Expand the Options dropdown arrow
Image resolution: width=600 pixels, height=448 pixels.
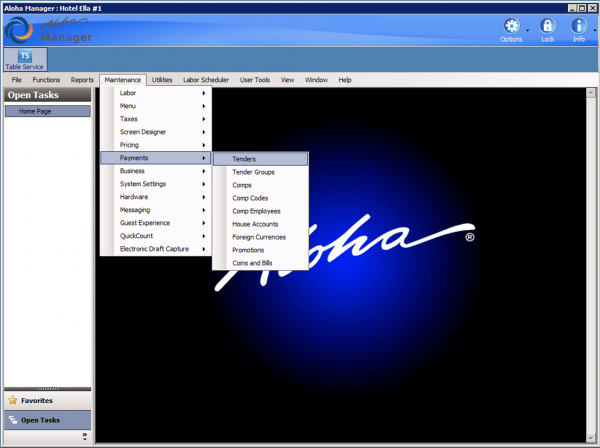527,30
